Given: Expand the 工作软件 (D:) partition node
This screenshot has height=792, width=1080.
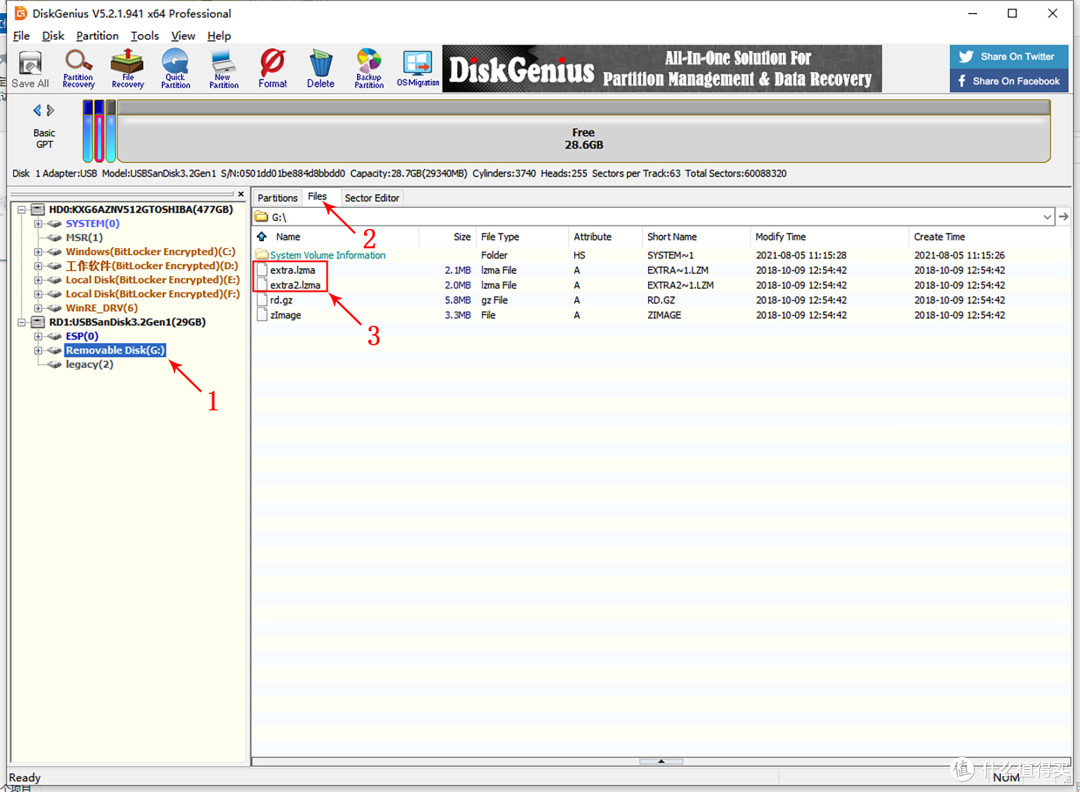Looking at the screenshot, I should pyautogui.click(x=38, y=266).
